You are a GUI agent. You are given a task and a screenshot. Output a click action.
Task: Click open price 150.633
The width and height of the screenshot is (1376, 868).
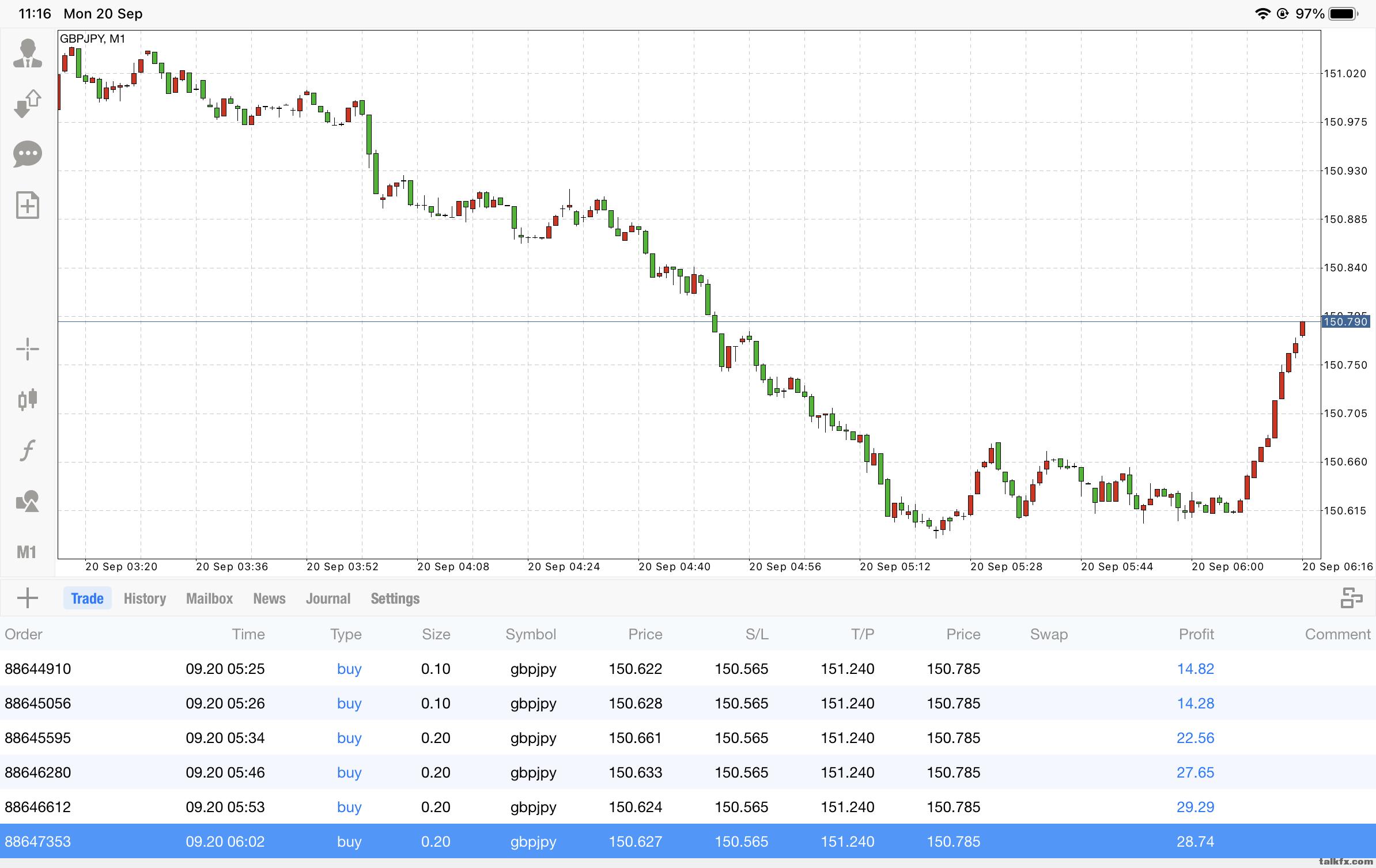636,772
